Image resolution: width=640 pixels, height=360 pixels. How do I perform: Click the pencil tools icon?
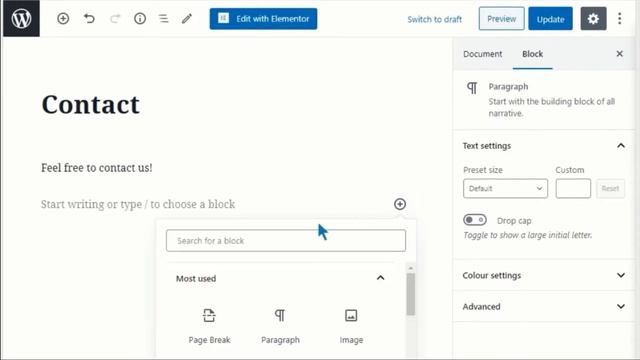[x=187, y=18]
